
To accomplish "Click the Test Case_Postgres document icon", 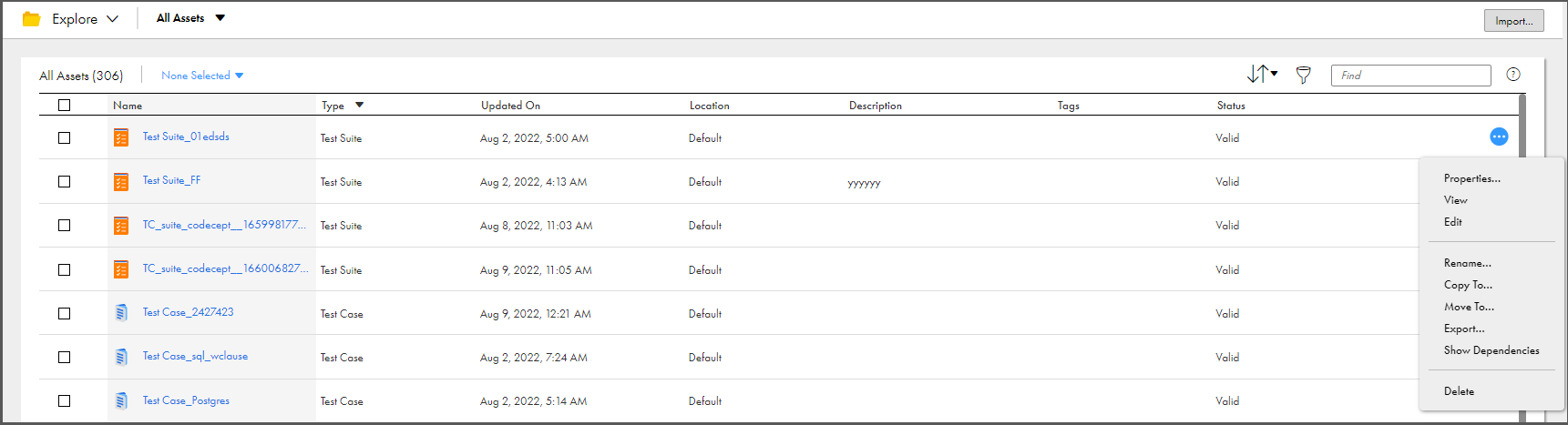I will pos(121,400).
